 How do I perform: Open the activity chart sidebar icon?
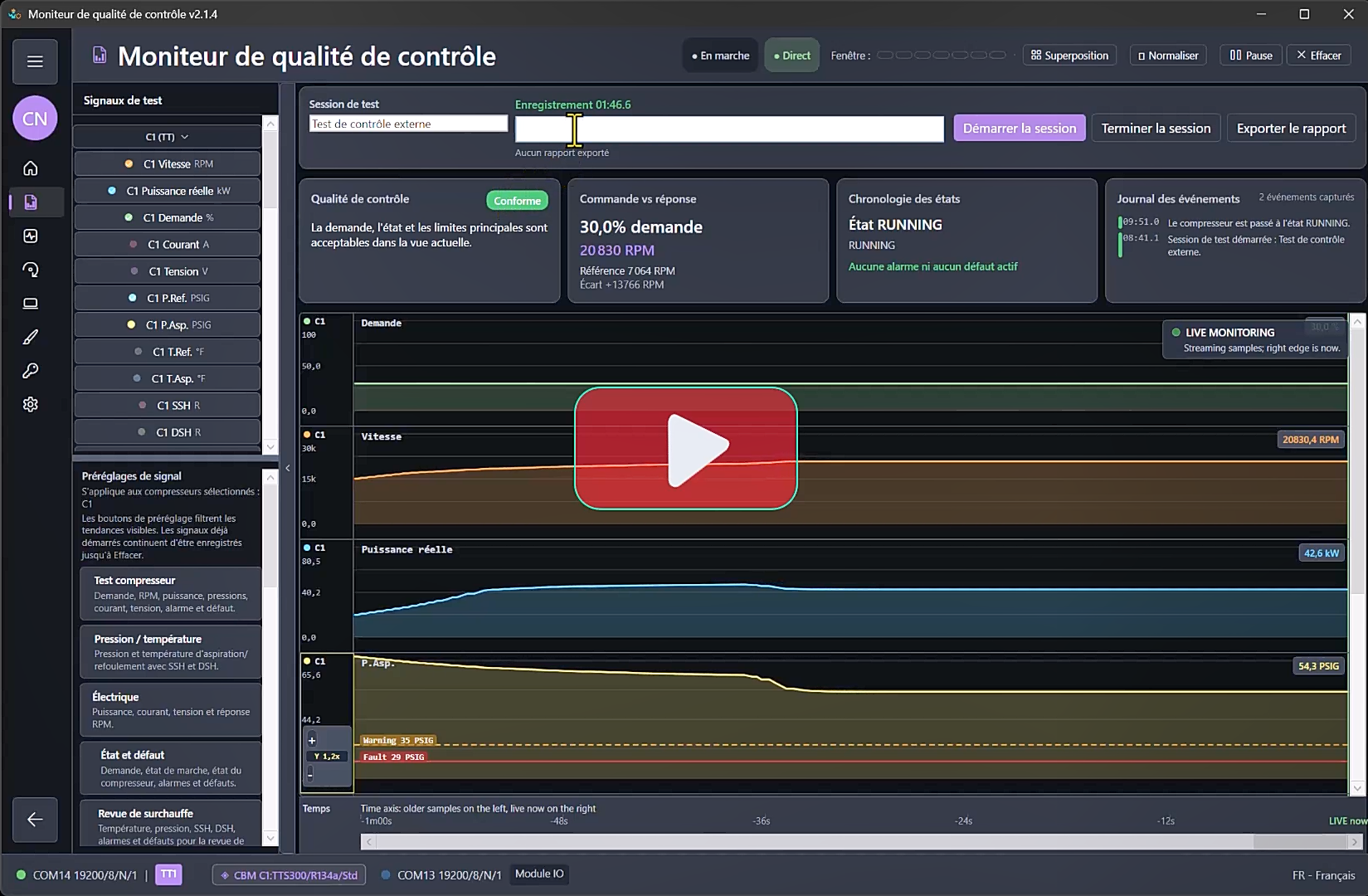point(31,236)
